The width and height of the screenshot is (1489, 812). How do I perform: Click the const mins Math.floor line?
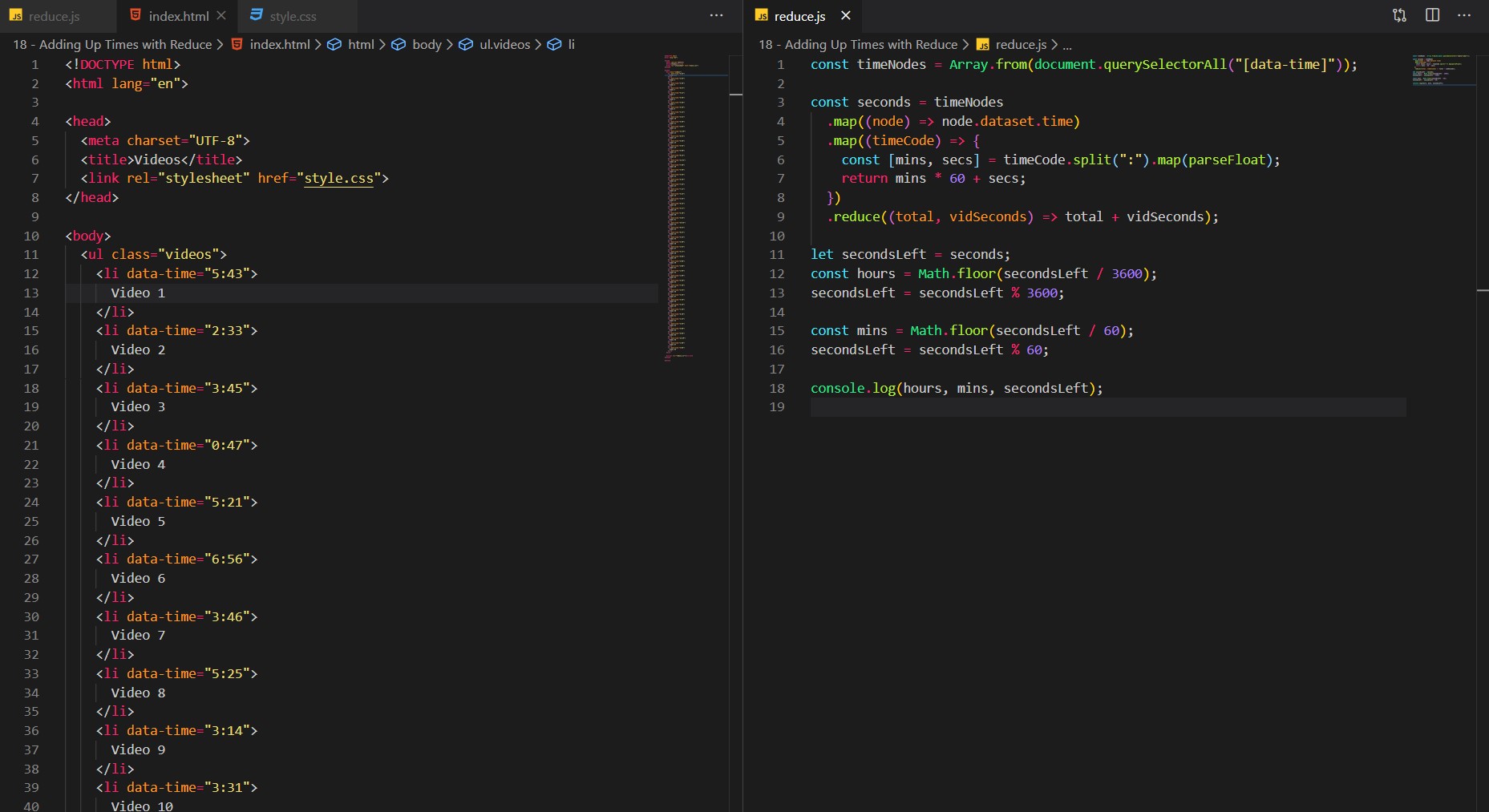pyautogui.click(x=972, y=330)
